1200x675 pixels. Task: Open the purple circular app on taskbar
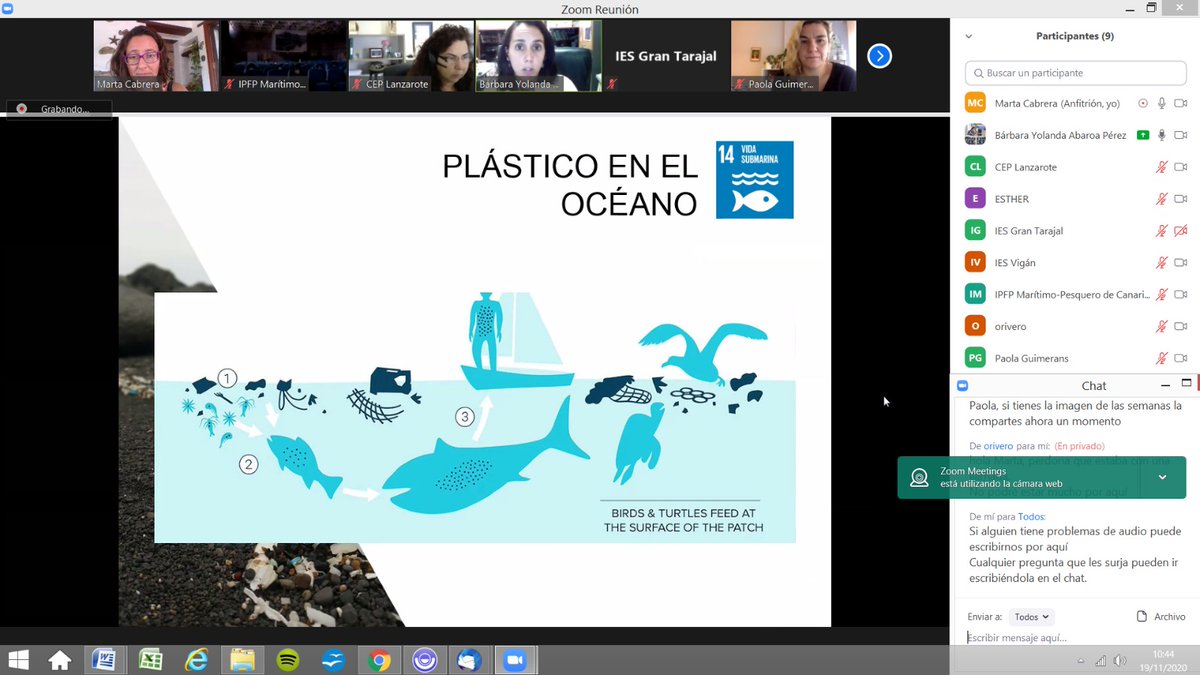coord(424,660)
